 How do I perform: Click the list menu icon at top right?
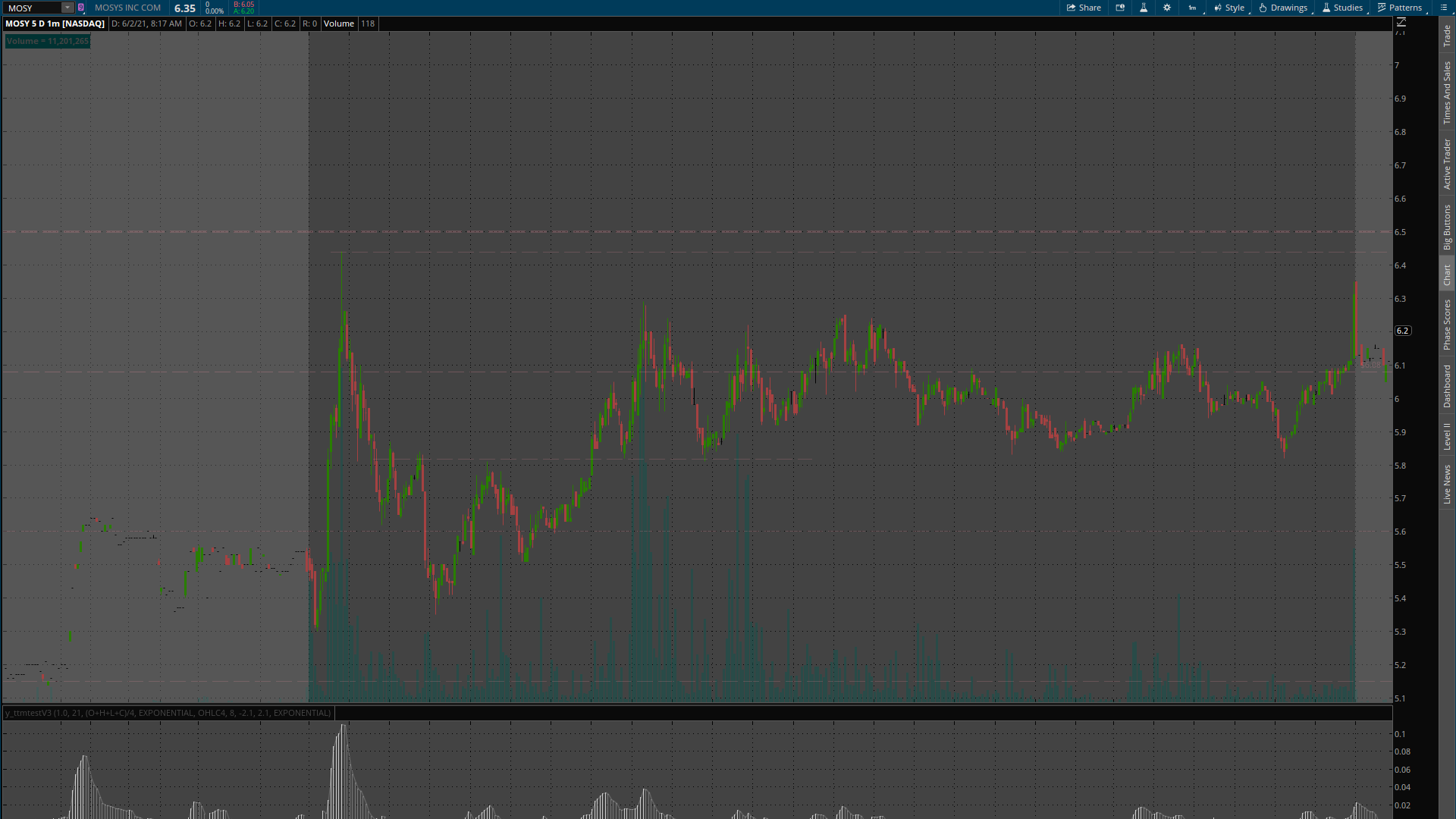(1444, 8)
